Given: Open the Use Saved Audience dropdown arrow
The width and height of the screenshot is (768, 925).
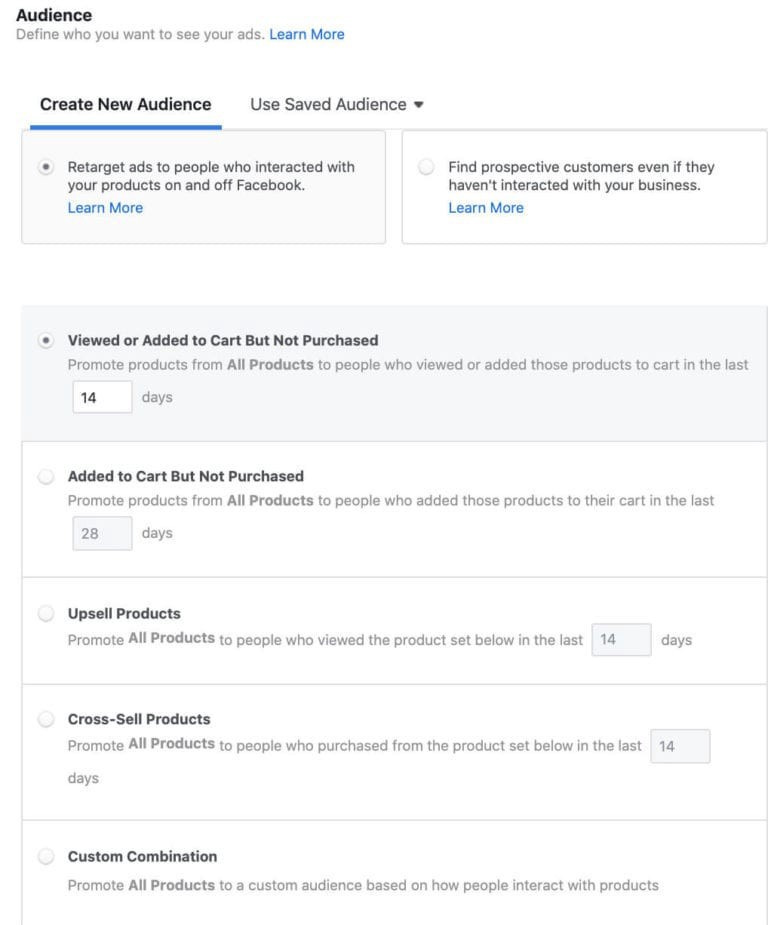Looking at the screenshot, I should [419, 105].
